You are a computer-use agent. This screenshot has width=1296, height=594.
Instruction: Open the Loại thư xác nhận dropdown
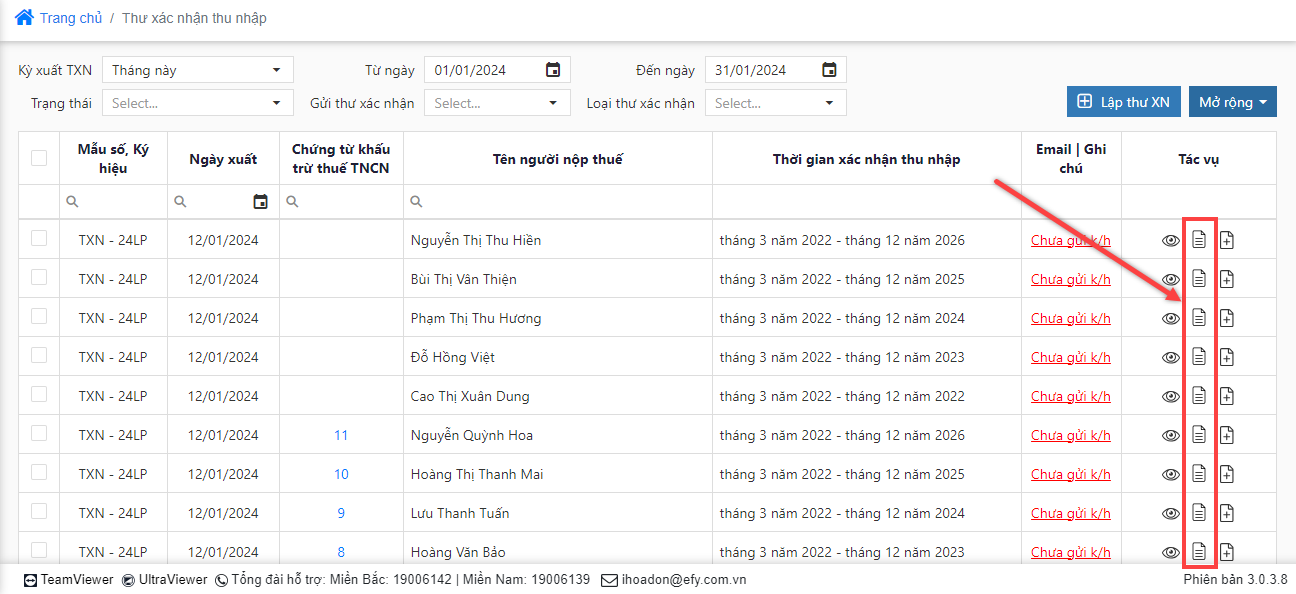tap(775, 103)
